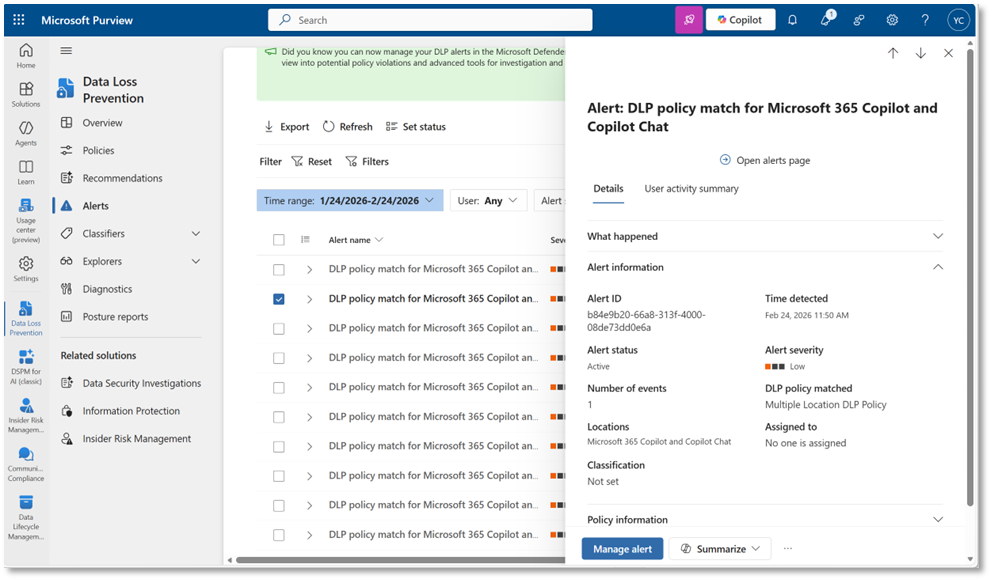Image resolution: width=992 pixels, height=581 pixels.
Task: Open the Filters button
Action: point(367,161)
